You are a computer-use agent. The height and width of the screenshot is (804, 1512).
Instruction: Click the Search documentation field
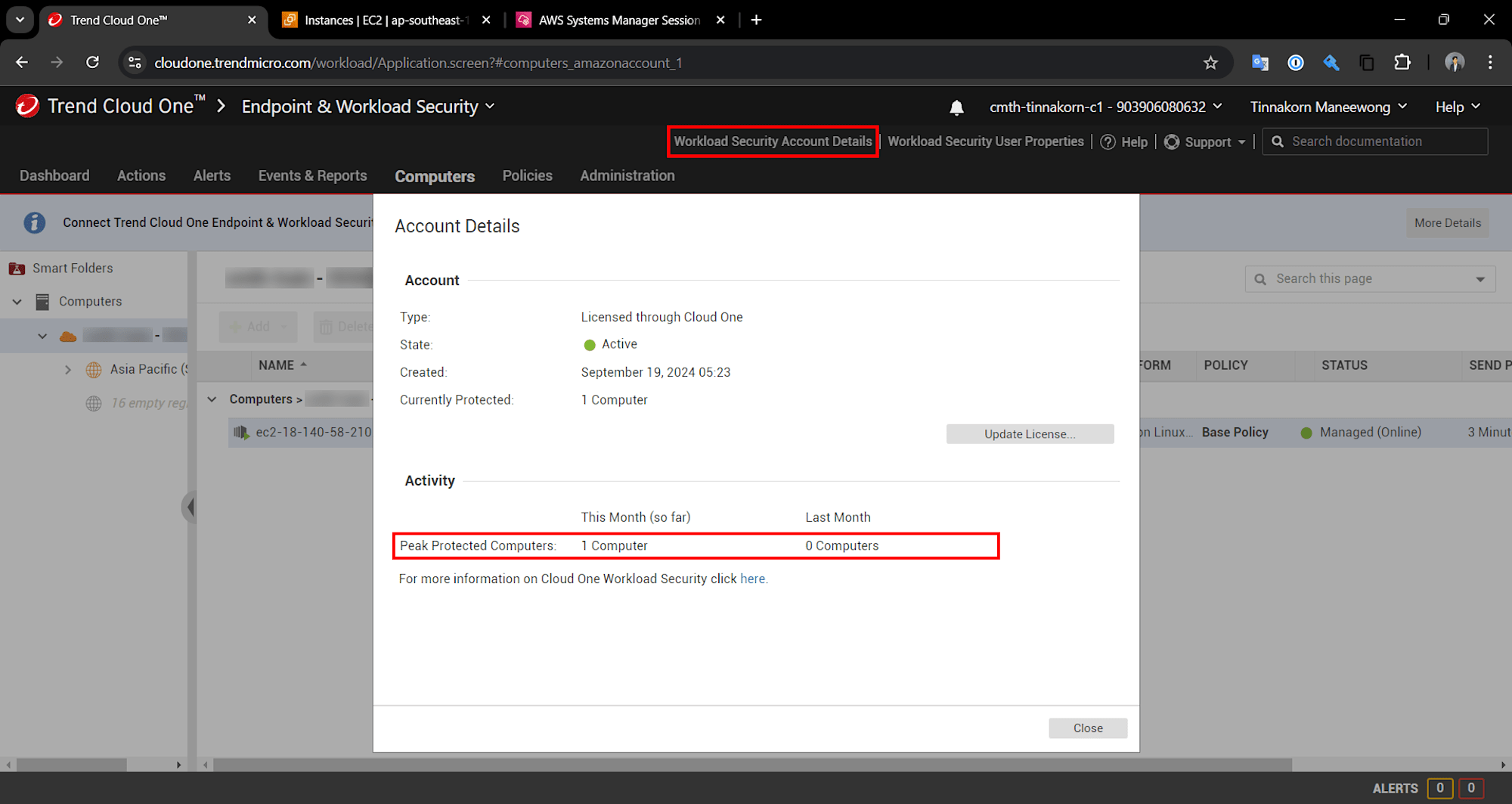coord(1375,141)
